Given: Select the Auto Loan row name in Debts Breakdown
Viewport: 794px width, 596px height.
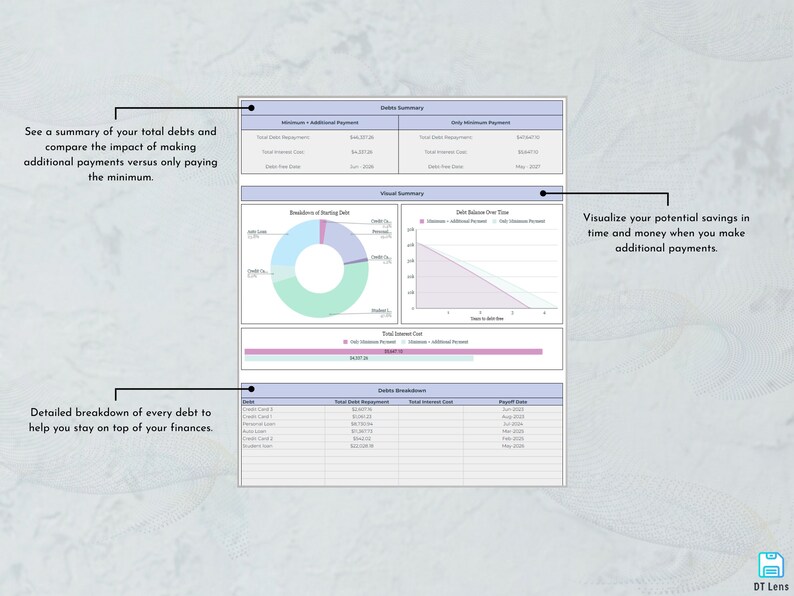Looking at the screenshot, I should pos(283,431).
